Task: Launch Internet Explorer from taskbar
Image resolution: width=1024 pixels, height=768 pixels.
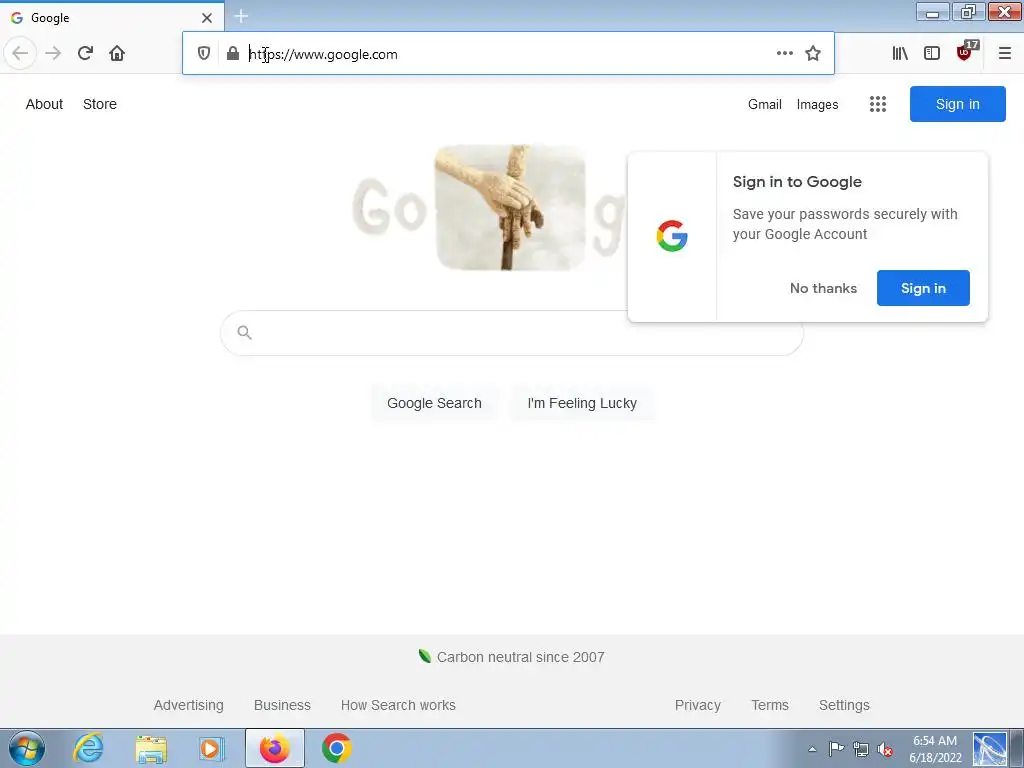Action: pyautogui.click(x=88, y=748)
